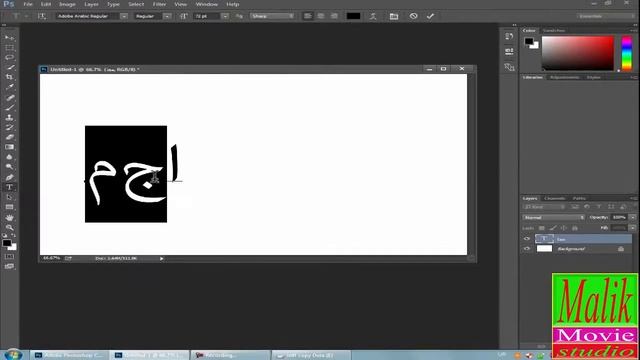Screen dimensions: 640x360
Task: Open Recording taskbar item
Action: point(231,355)
